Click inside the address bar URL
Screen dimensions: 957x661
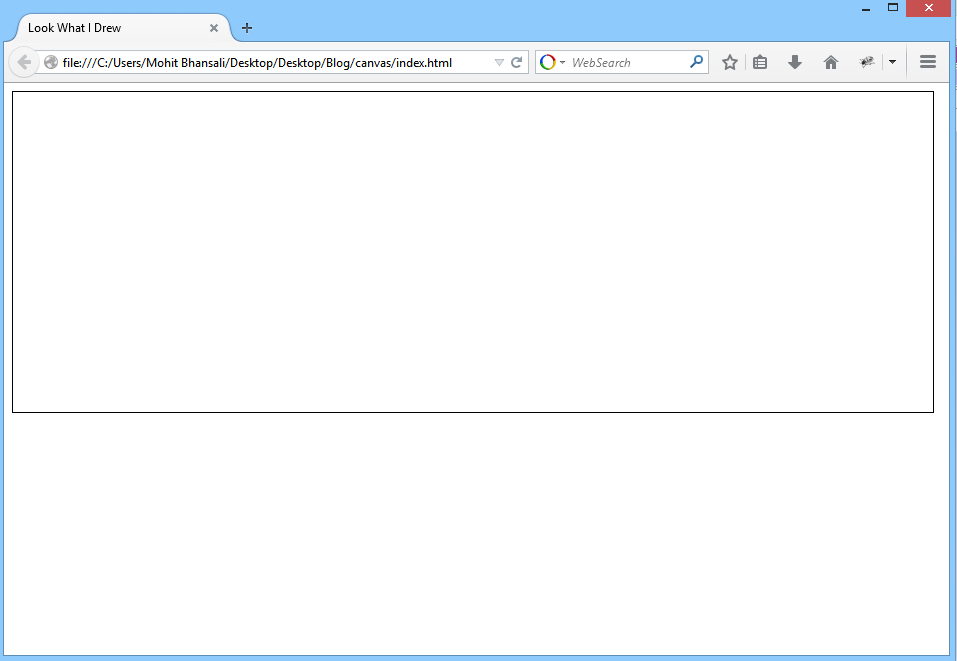270,62
